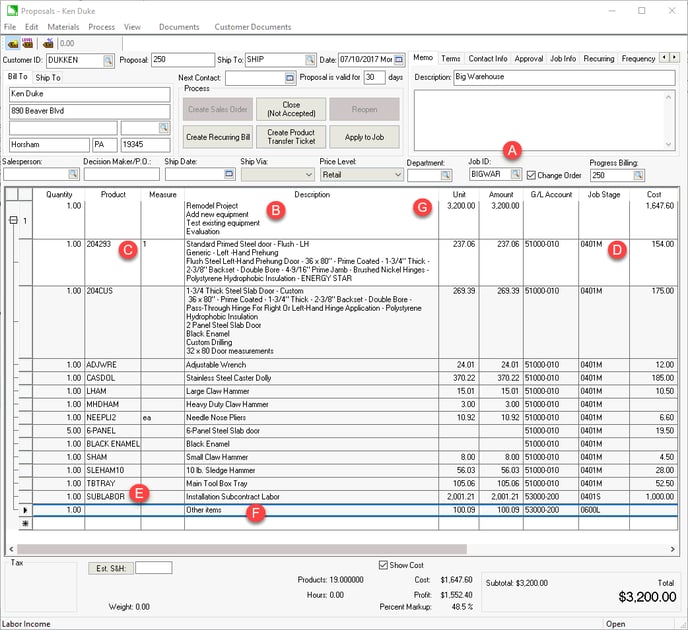
Task: Select the Adjustable Wrench description cell
Action: tap(311, 365)
